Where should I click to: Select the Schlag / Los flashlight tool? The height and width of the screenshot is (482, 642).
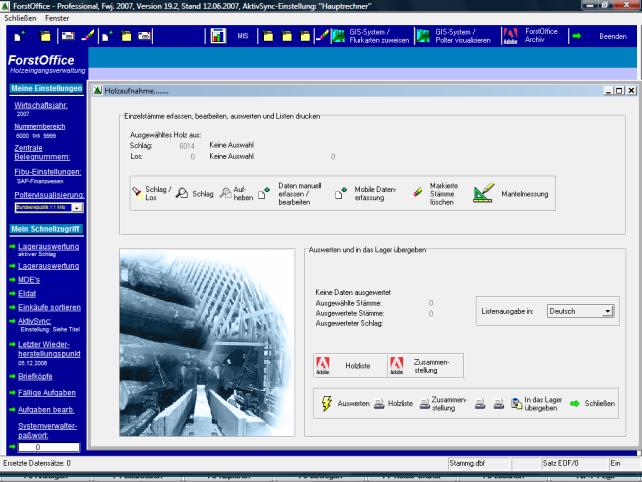coord(151,193)
